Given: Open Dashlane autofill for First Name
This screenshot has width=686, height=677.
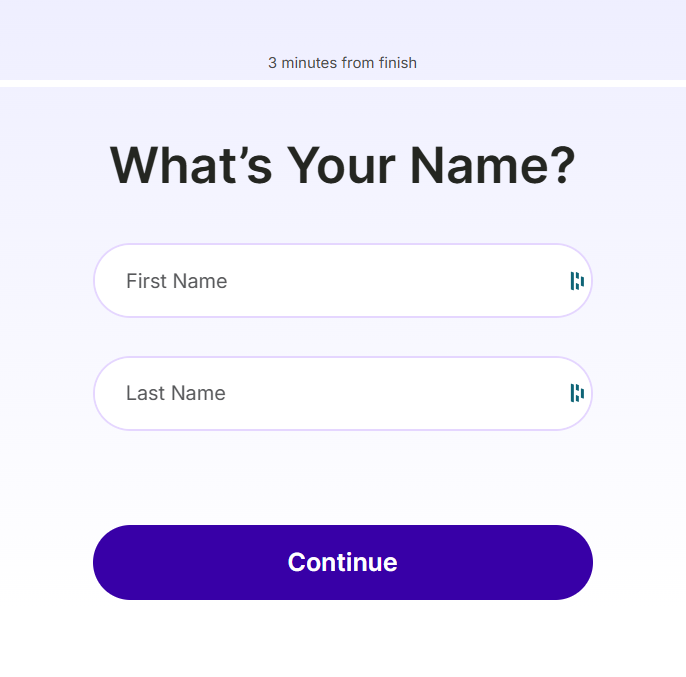Looking at the screenshot, I should pyautogui.click(x=577, y=281).
